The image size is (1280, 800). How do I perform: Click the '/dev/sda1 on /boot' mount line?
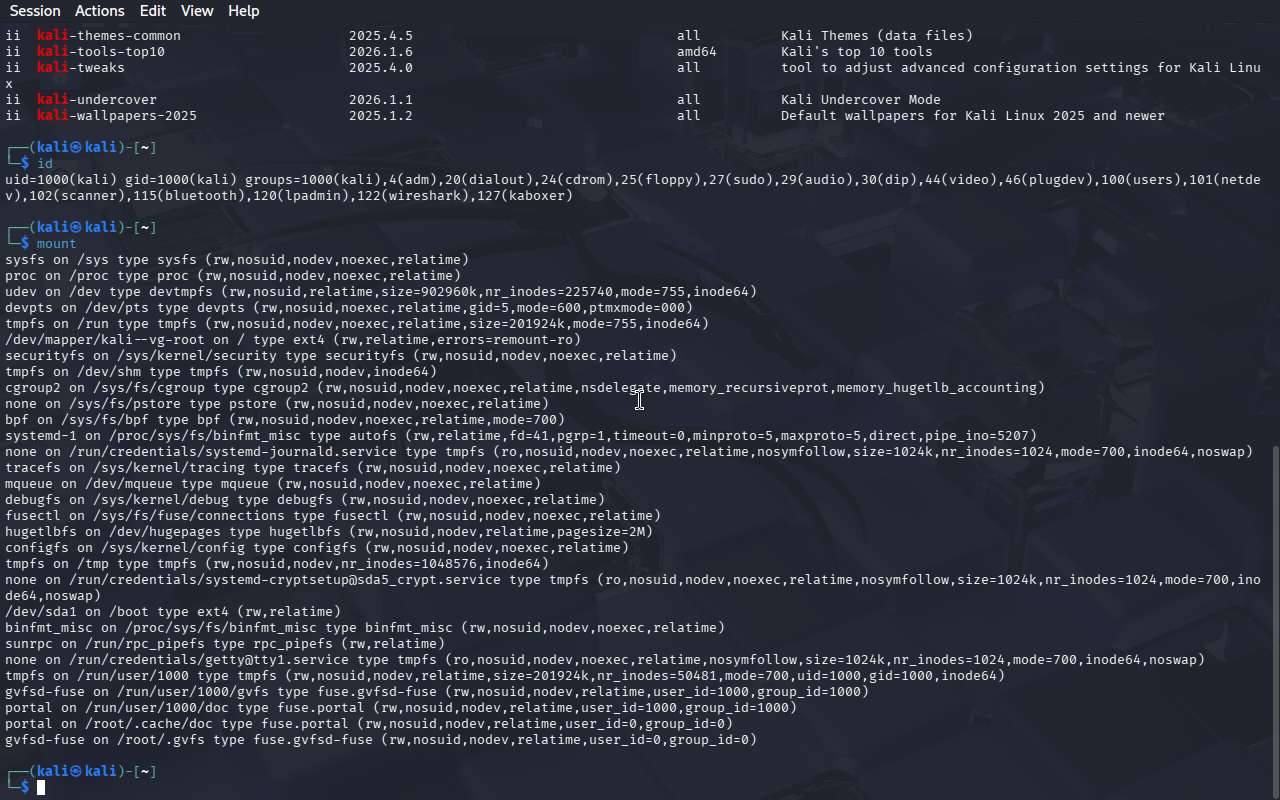click(x=172, y=611)
